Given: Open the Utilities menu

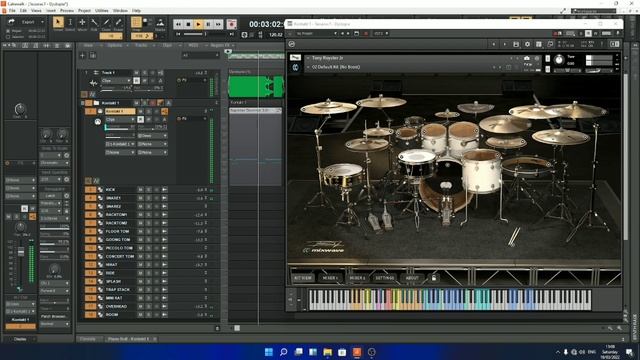Looking at the screenshot, I should pyautogui.click(x=102, y=11).
